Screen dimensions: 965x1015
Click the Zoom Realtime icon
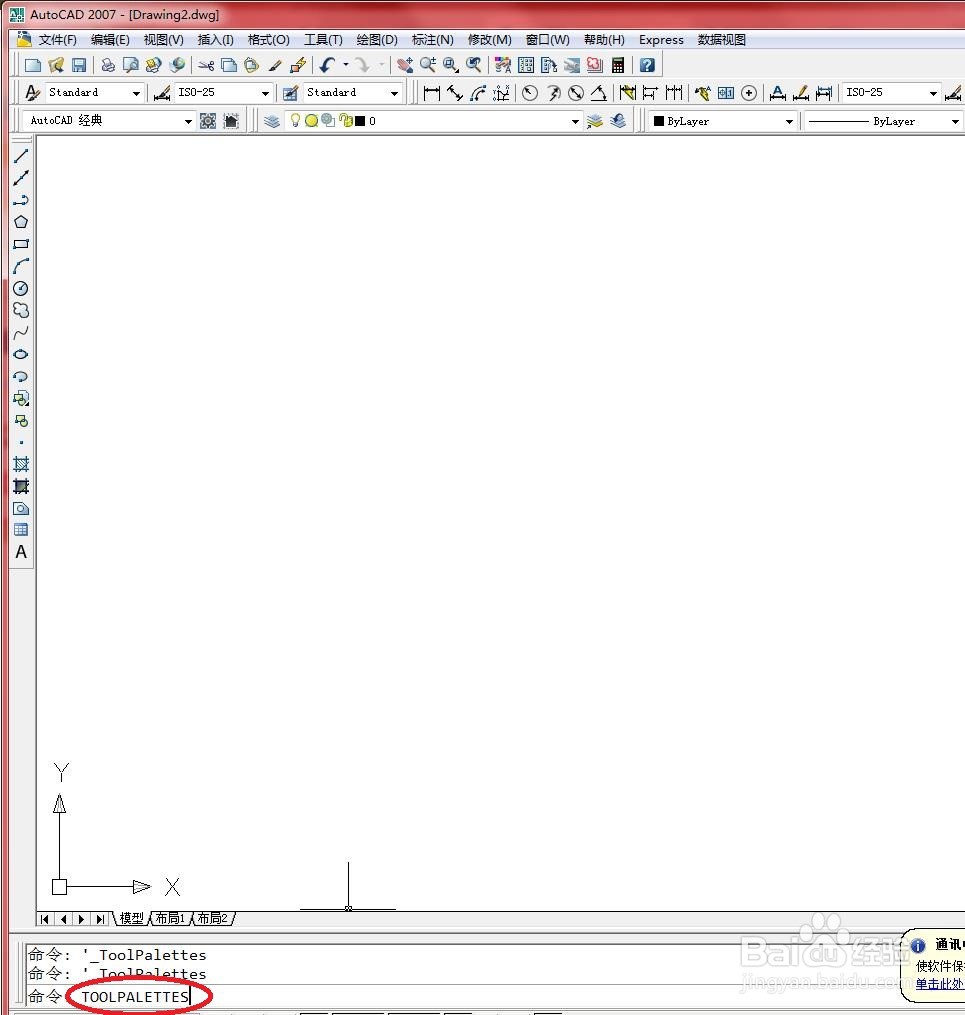[428, 65]
